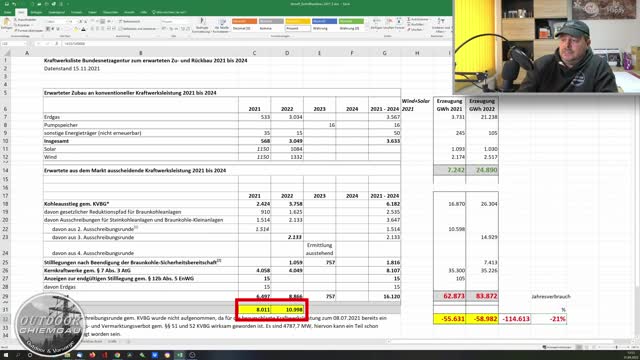Click the font color A icon
This screenshot has height=360, width=640.
click(x=83, y=29)
